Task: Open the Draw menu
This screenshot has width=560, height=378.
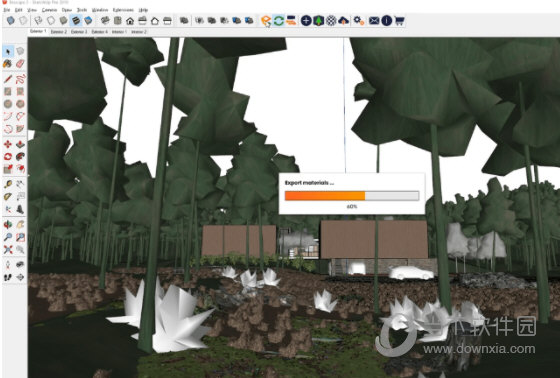Action: click(x=67, y=10)
